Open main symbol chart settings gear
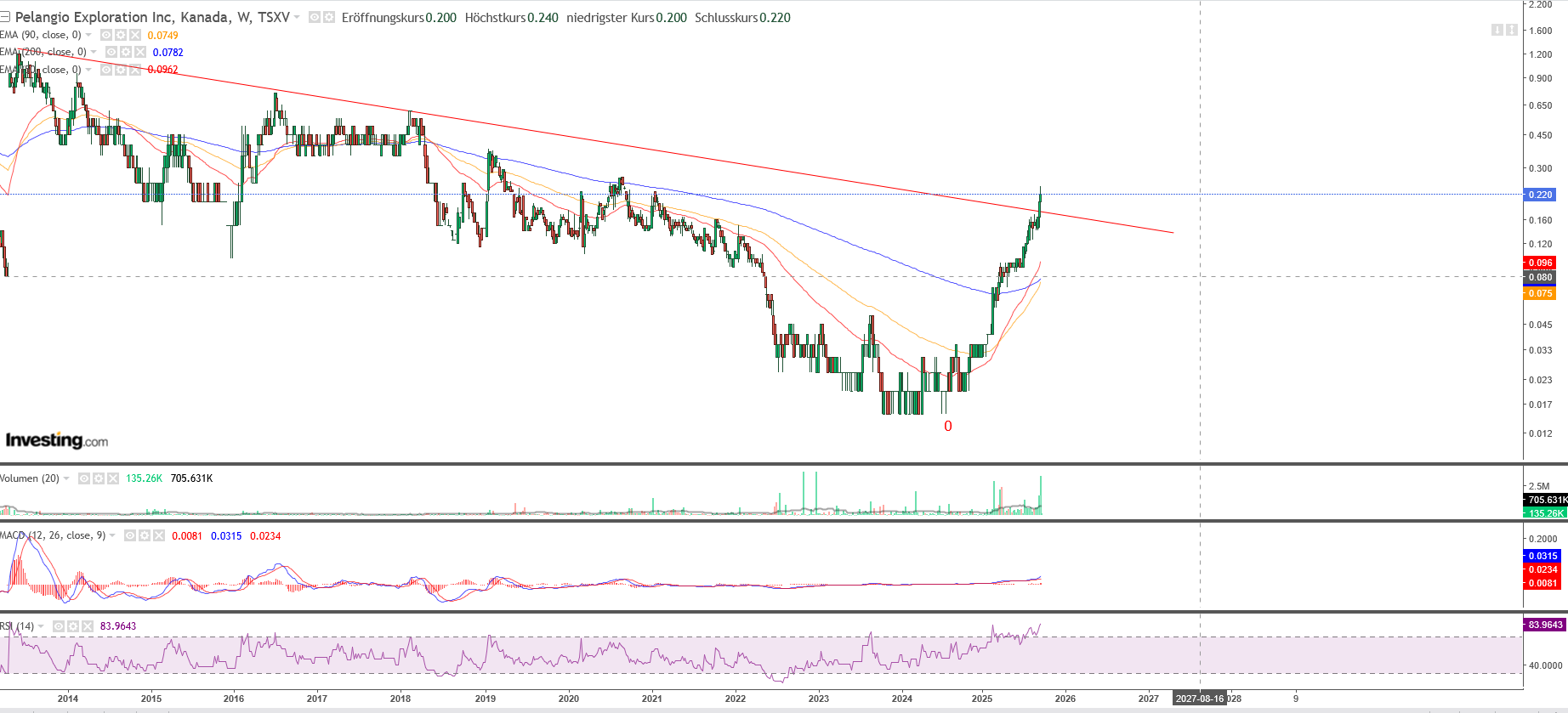The width and height of the screenshot is (1568, 713). pyautogui.click(x=329, y=17)
